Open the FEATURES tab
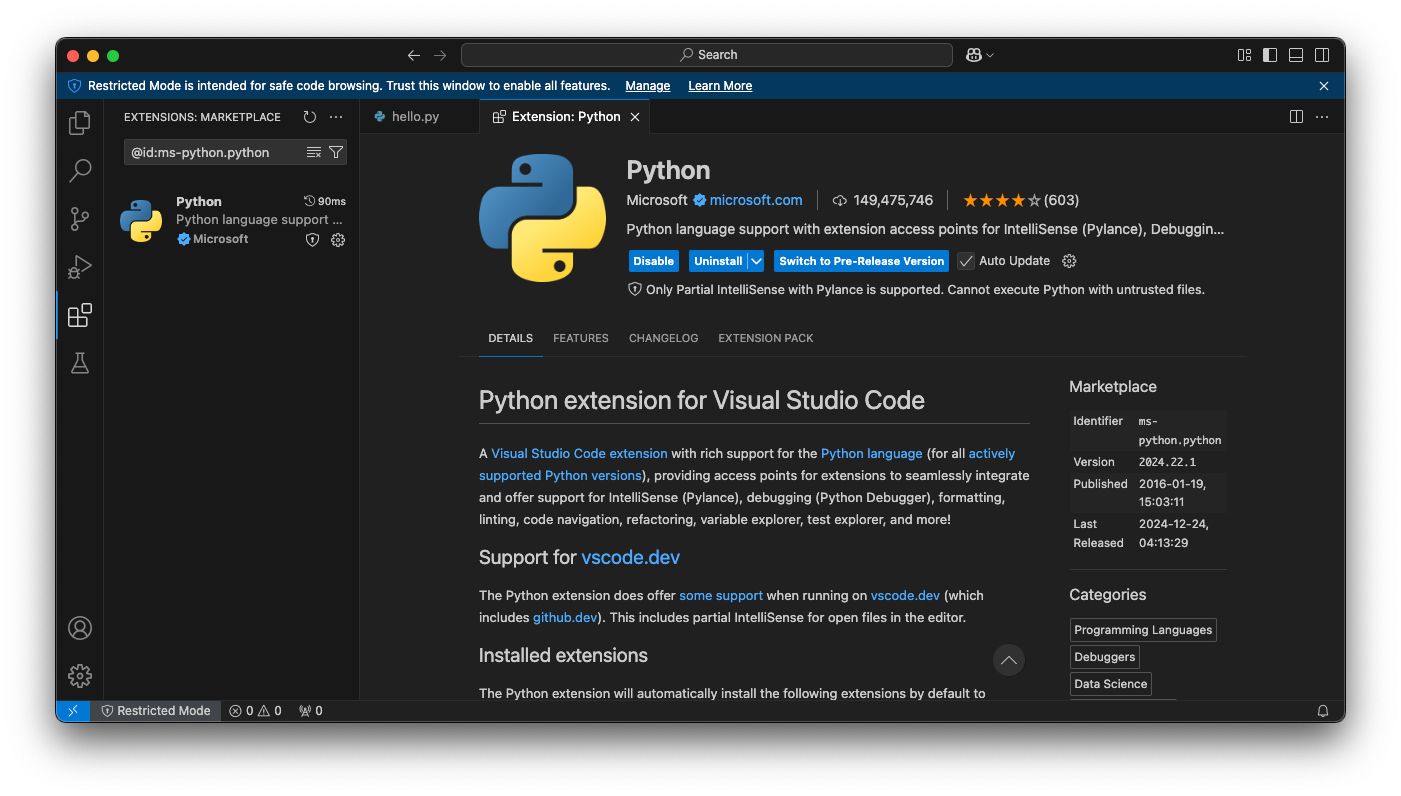The height and width of the screenshot is (796, 1401). (x=580, y=338)
